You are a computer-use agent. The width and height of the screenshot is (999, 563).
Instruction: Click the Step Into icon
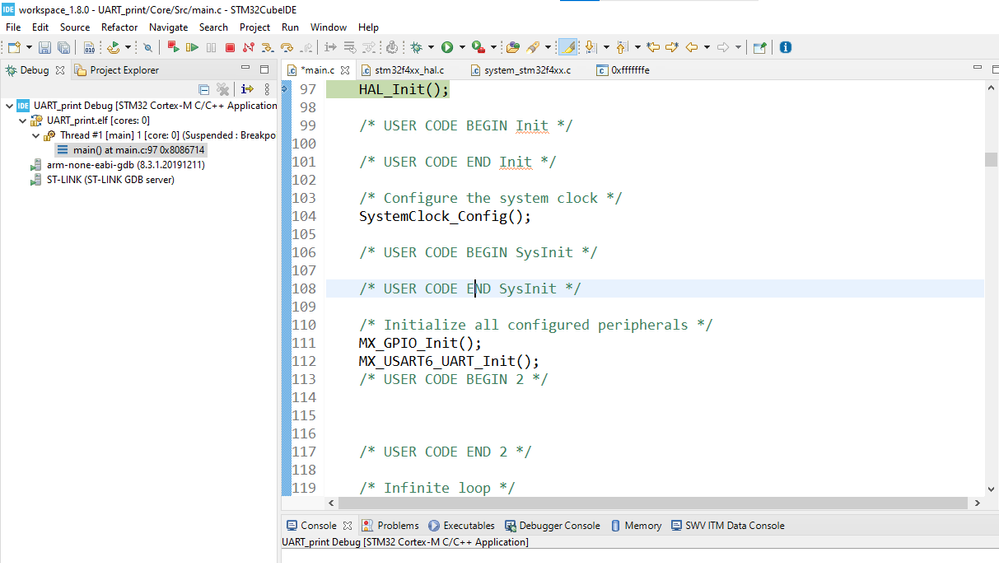coord(268,47)
